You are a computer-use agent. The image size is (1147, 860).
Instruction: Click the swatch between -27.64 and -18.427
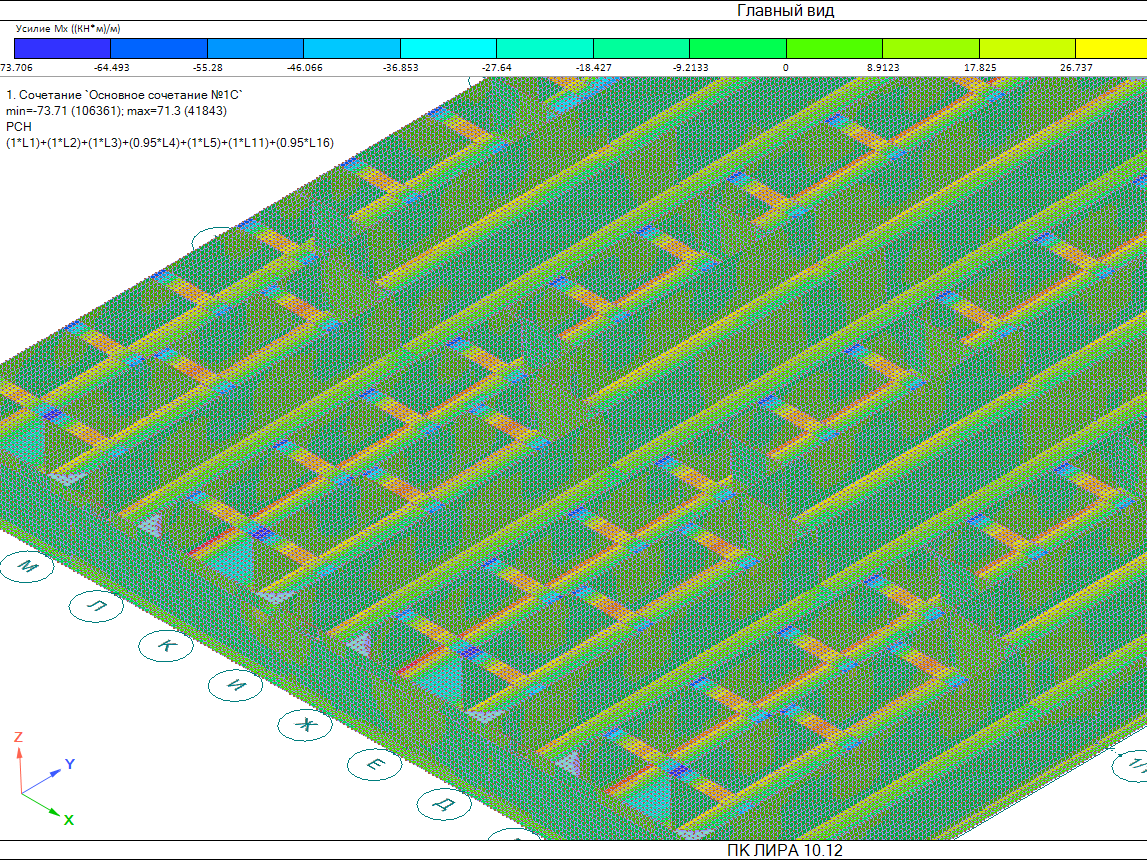tap(545, 49)
